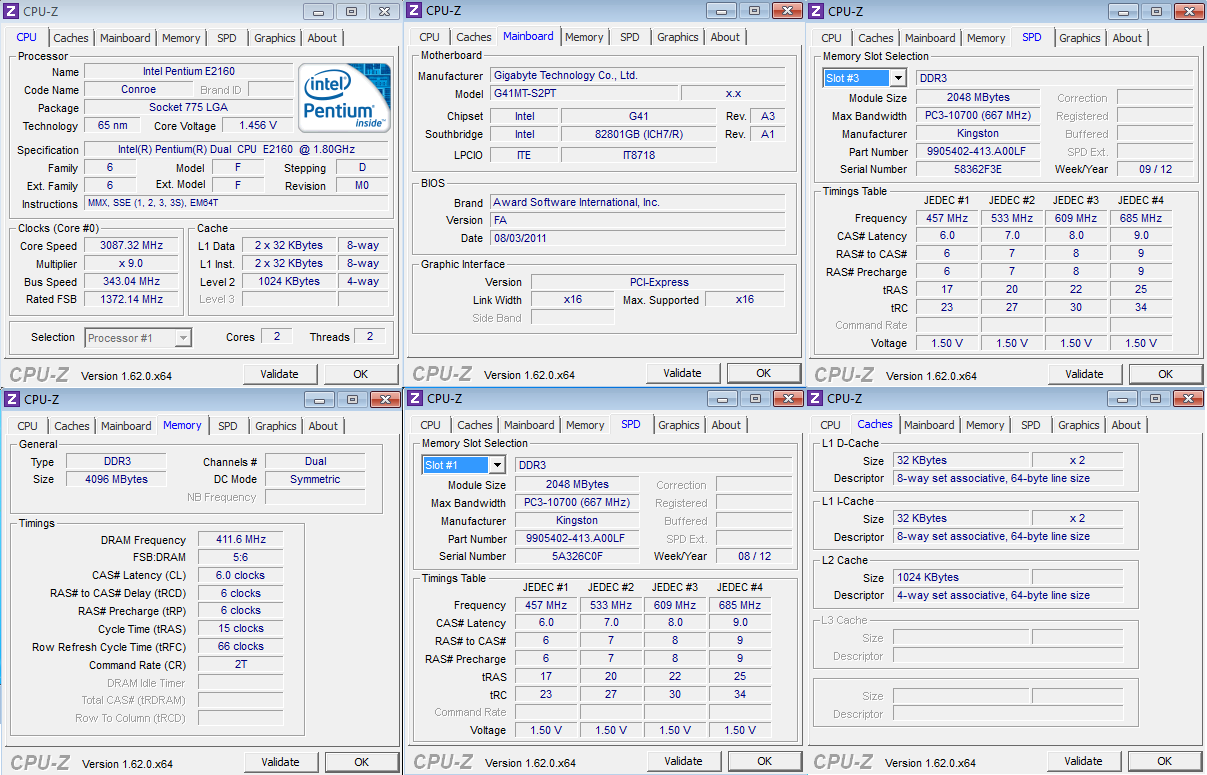Click the Serial Number 5A326C0F
The width and height of the screenshot is (1207, 775).
pyautogui.click(x=577, y=557)
